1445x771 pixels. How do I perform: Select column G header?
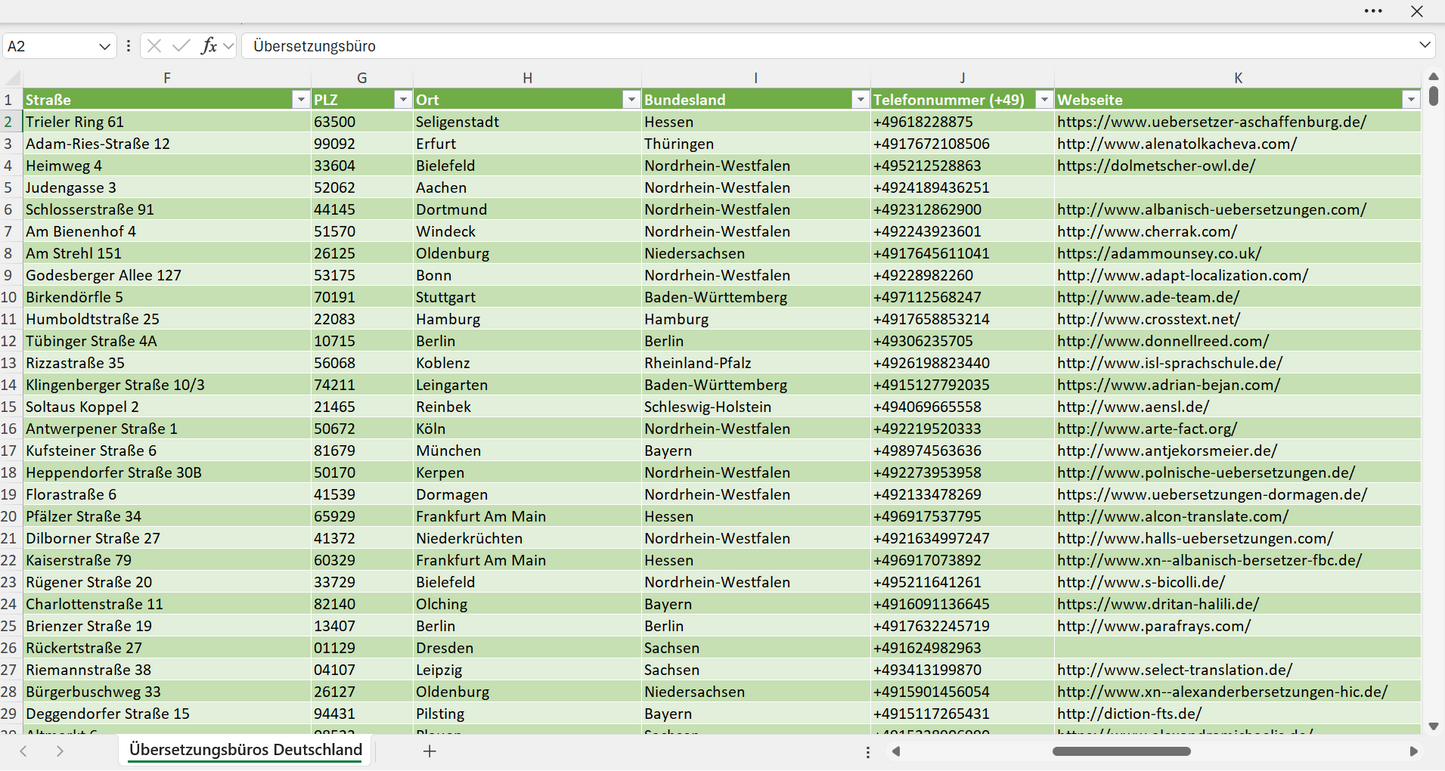pos(362,78)
